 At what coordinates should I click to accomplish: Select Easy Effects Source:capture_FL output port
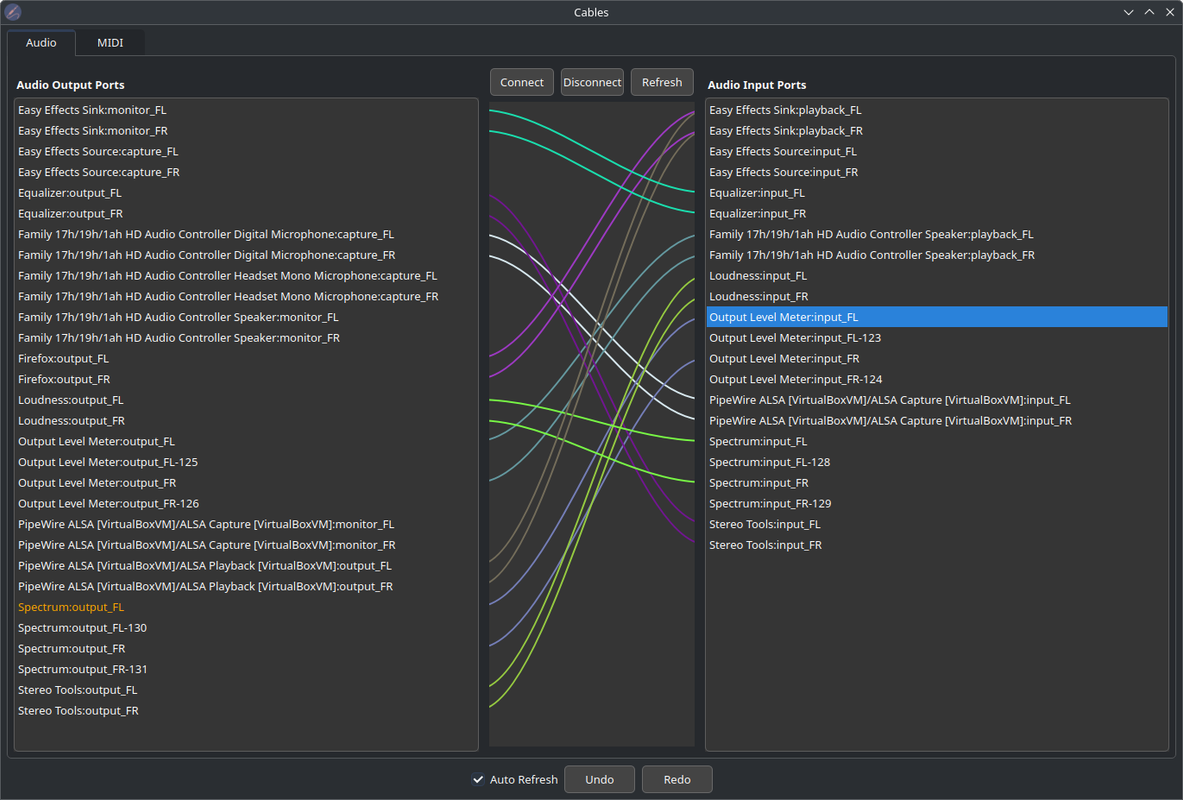(246, 152)
